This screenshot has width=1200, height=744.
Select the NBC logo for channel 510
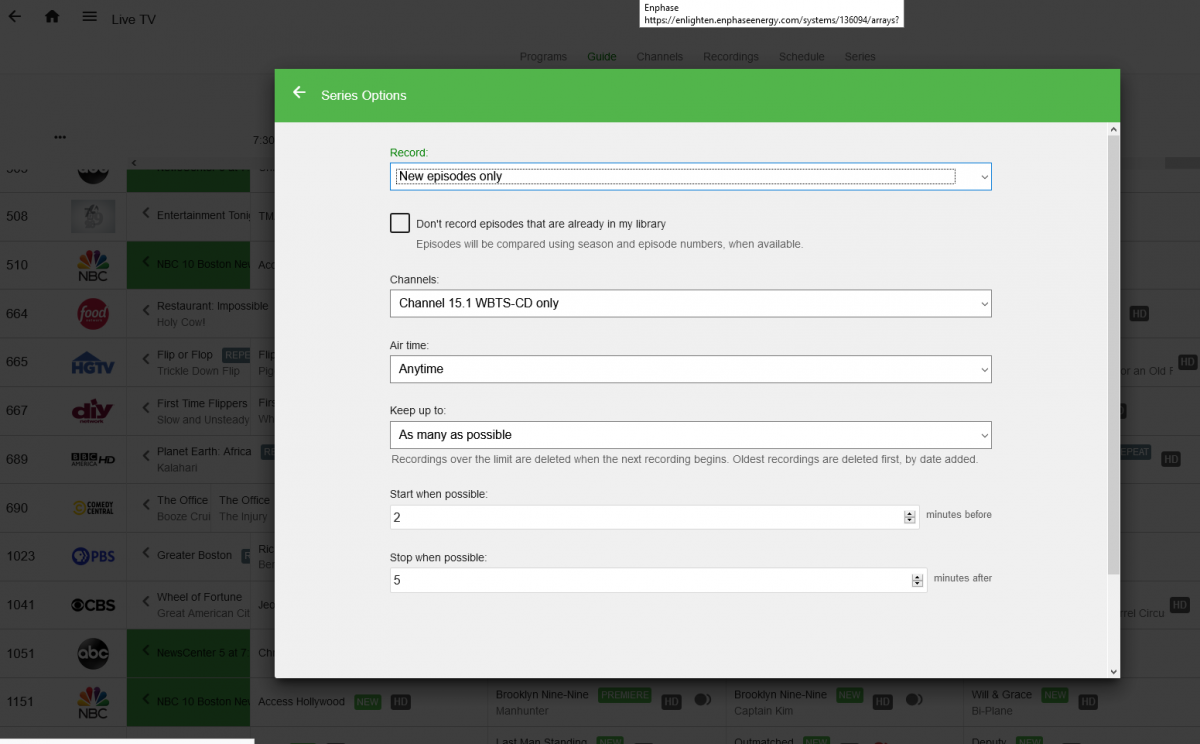(93, 265)
